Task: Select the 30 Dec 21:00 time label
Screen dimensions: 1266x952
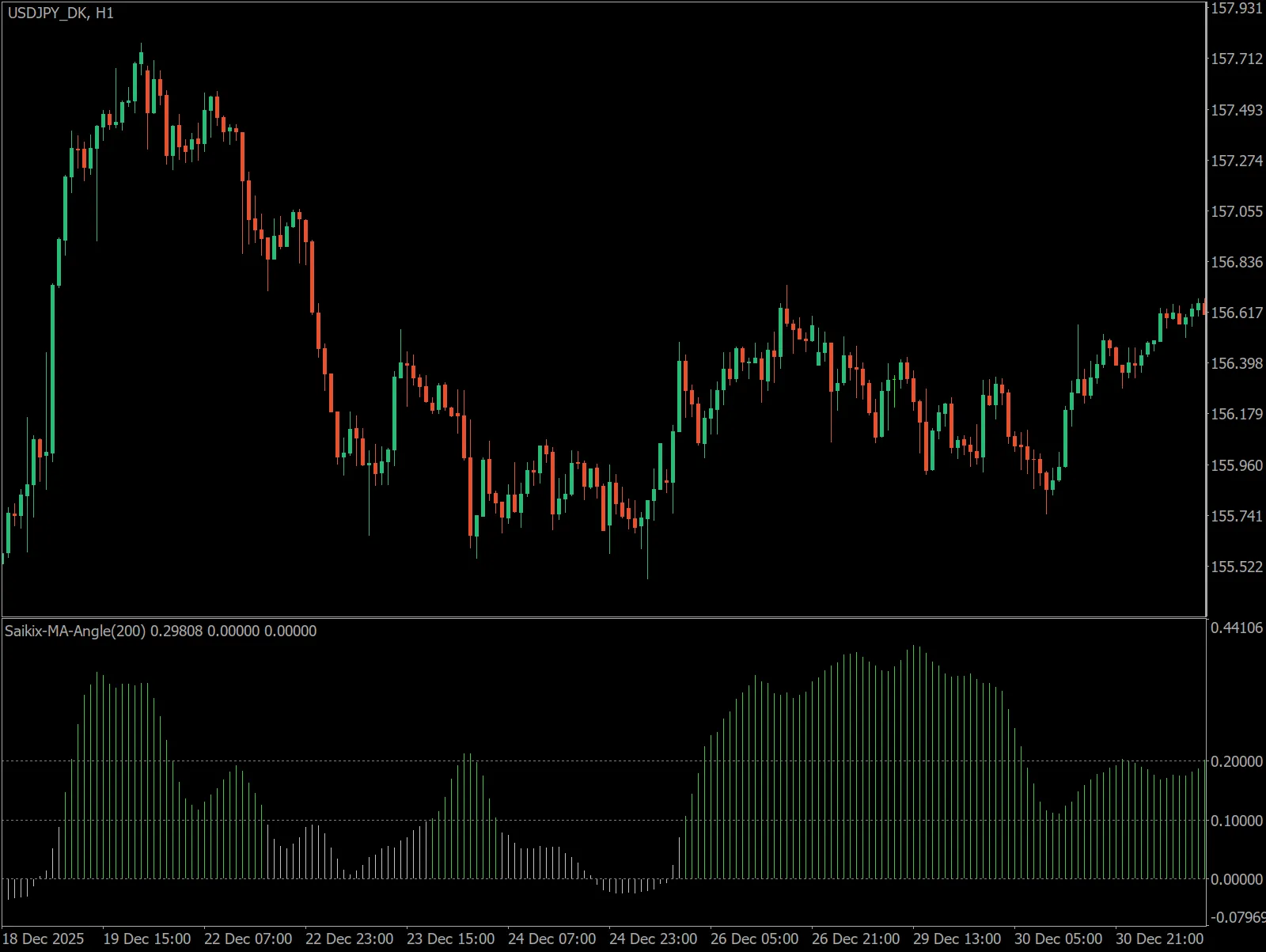Action: 1160,939
